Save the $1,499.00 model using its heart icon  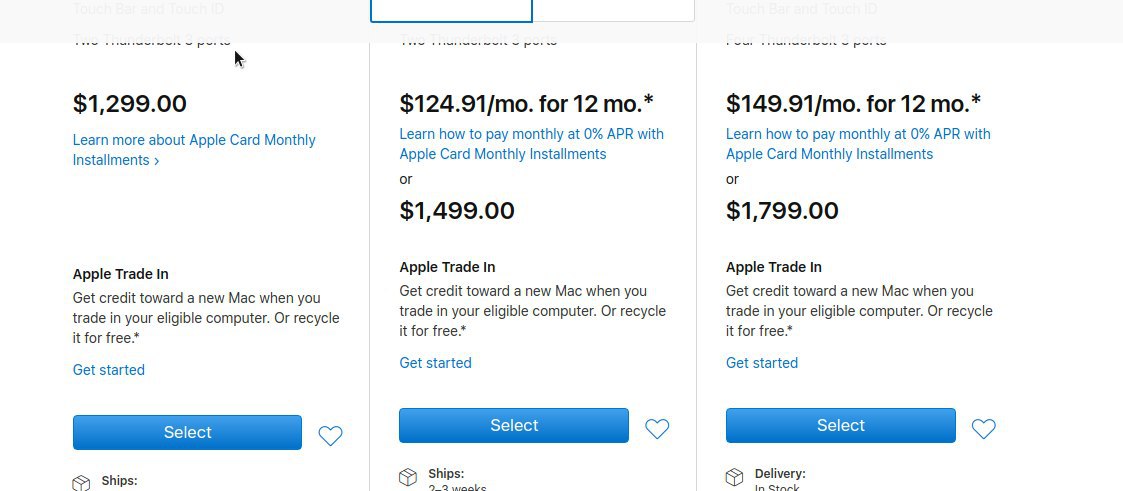(x=657, y=428)
